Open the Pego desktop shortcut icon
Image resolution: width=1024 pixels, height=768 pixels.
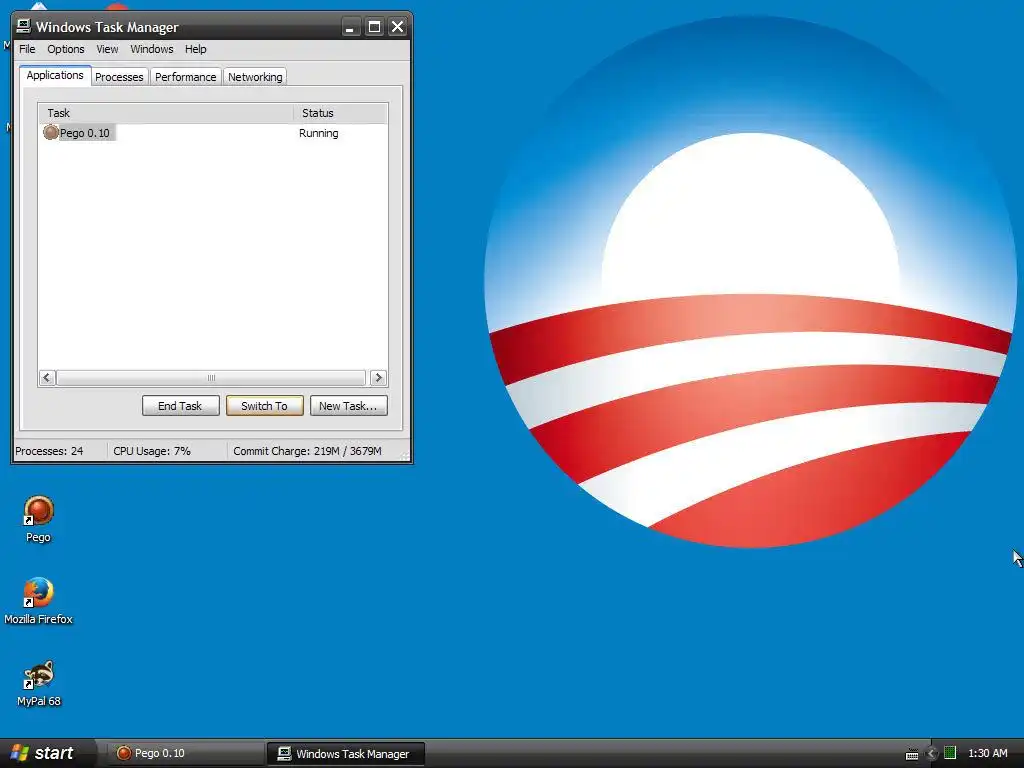(x=39, y=511)
